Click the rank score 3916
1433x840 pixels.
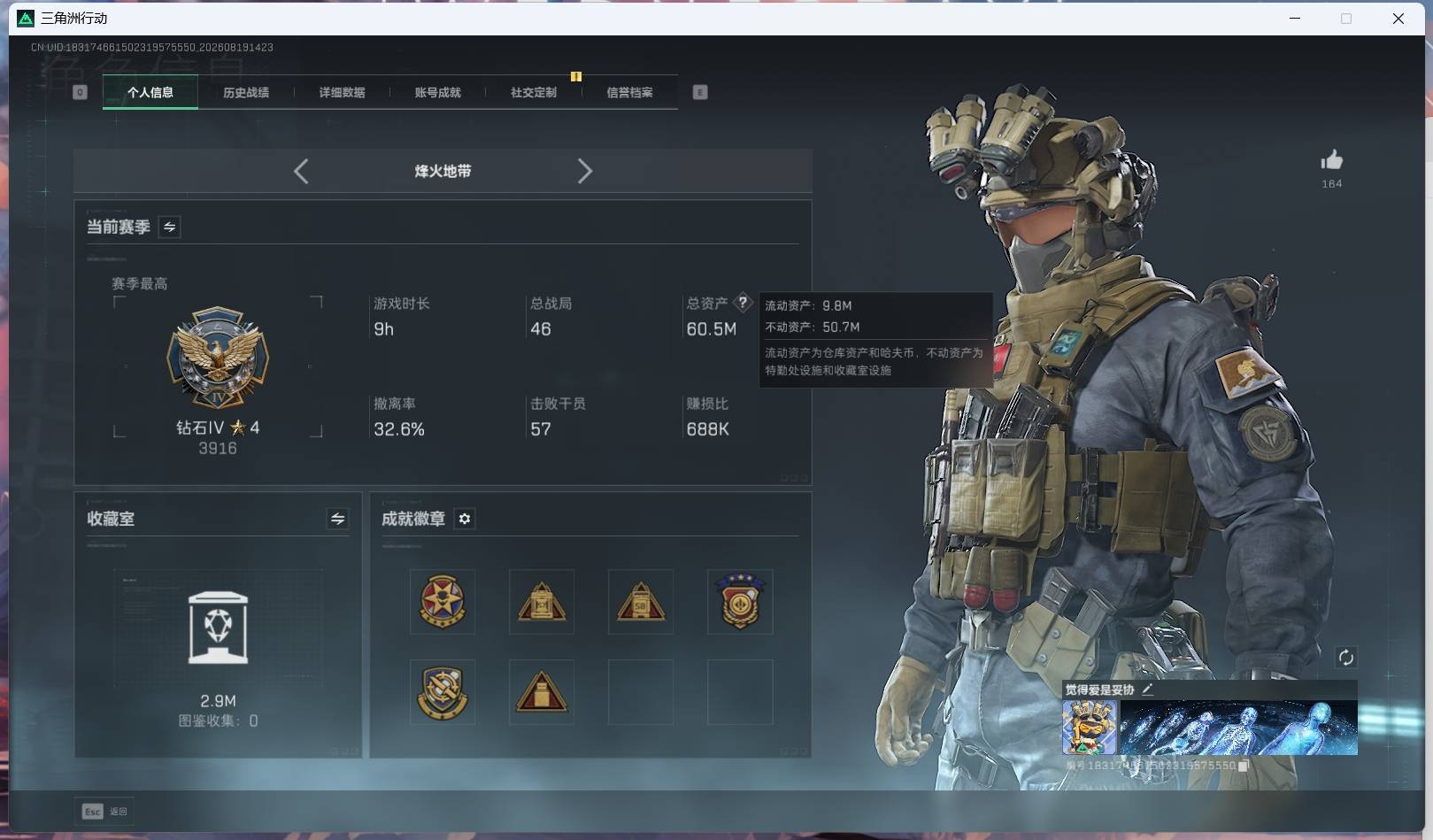pos(218,449)
